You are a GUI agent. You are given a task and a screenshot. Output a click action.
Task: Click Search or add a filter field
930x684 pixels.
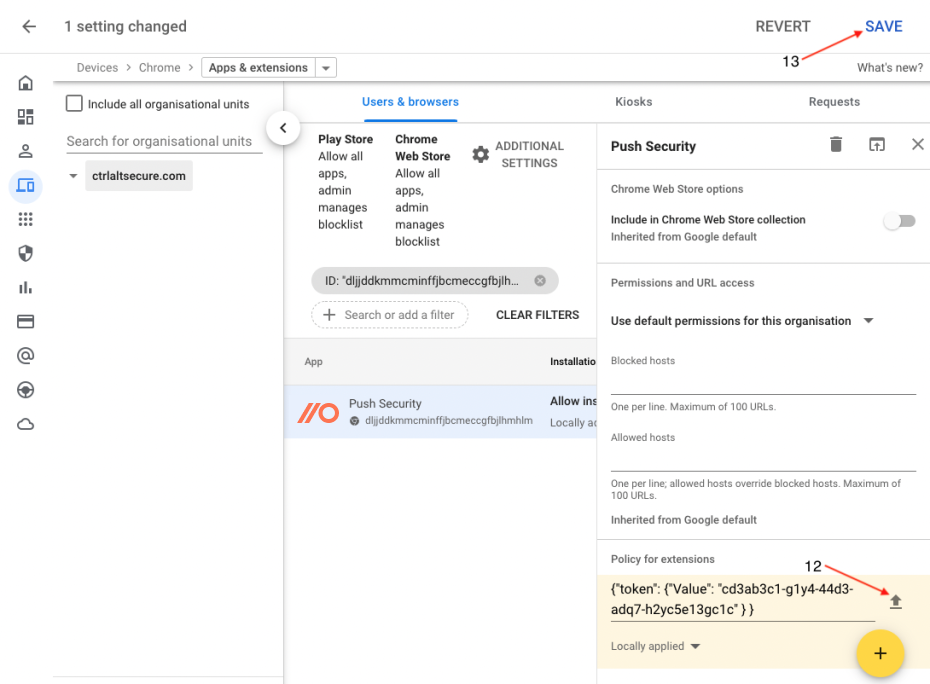click(390, 315)
